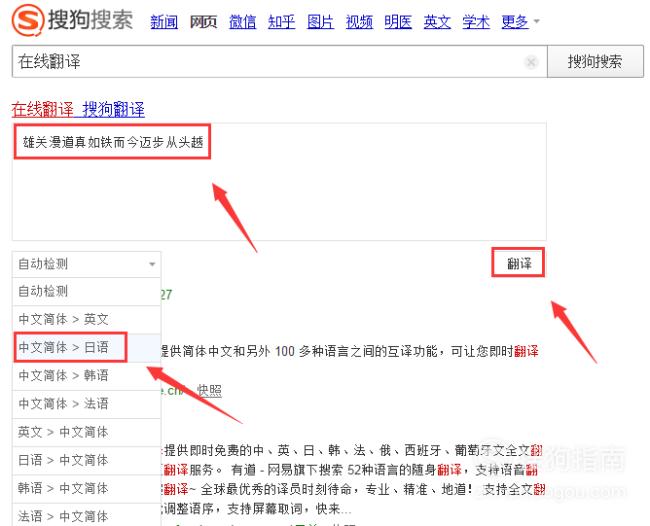Select 韩语 > 中文简体 option
The image size is (650, 526).
(86, 489)
